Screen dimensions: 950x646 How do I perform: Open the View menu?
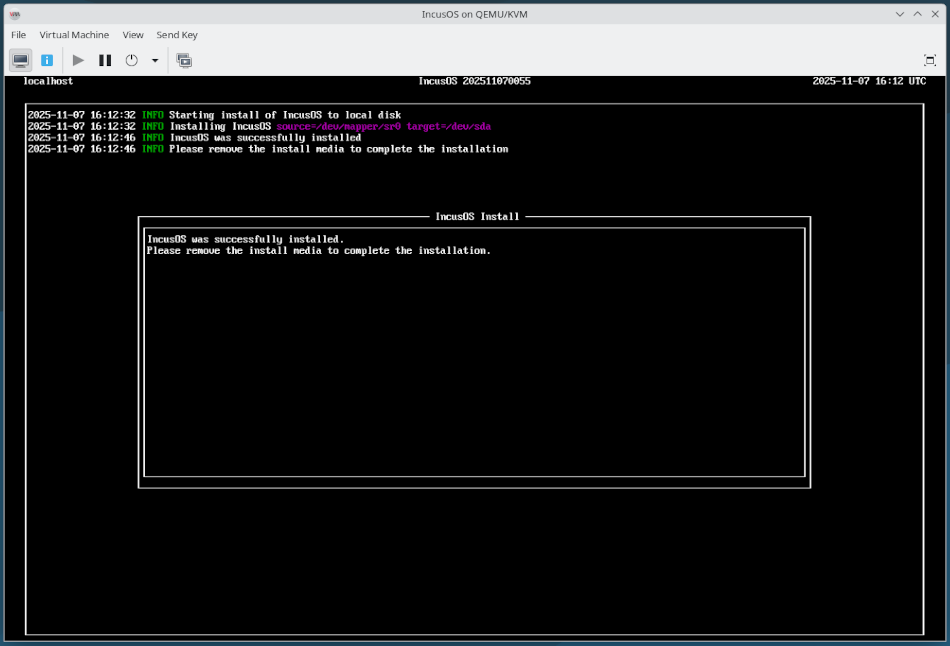133,34
